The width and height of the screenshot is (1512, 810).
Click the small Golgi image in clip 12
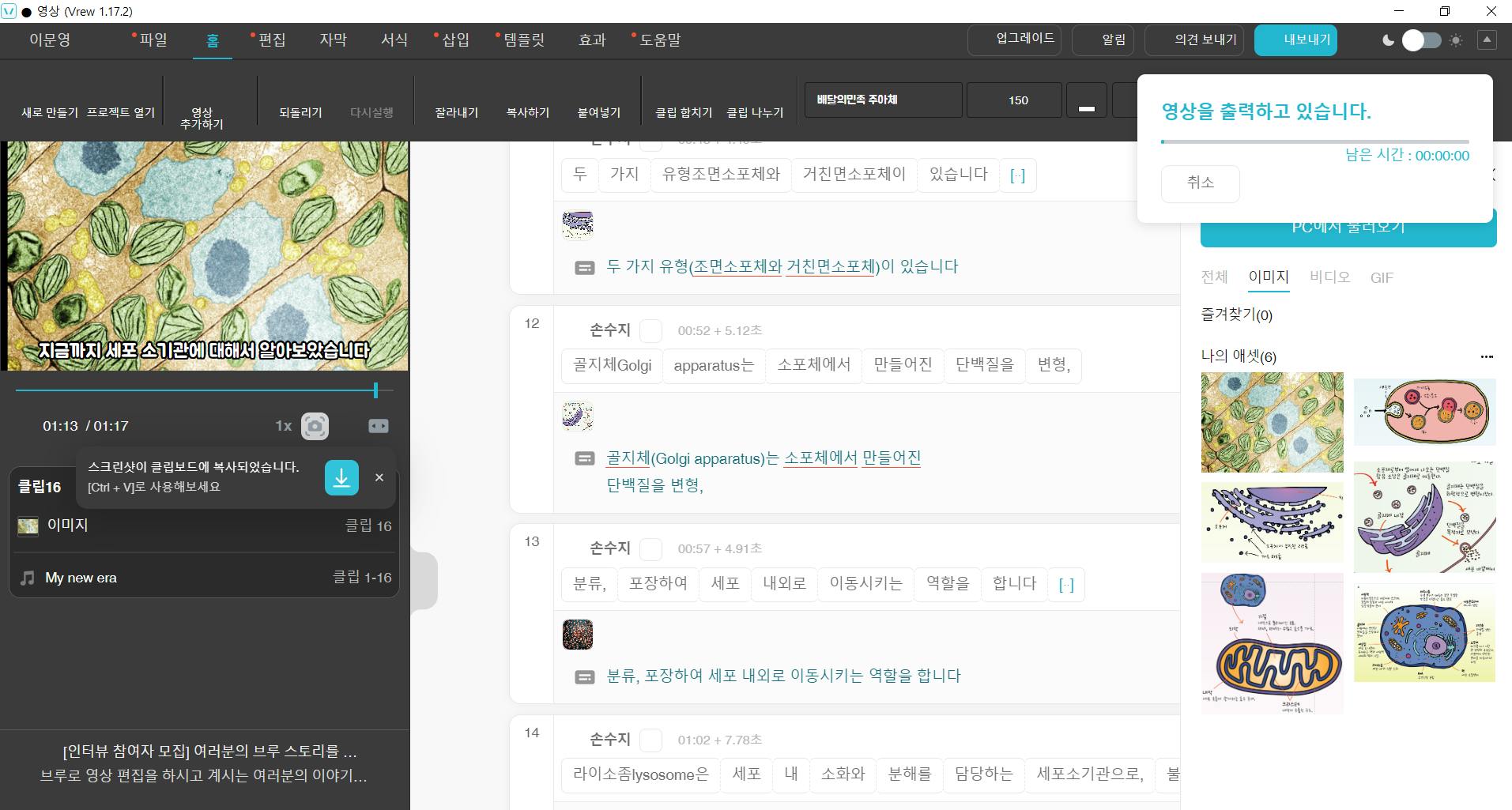click(578, 416)
